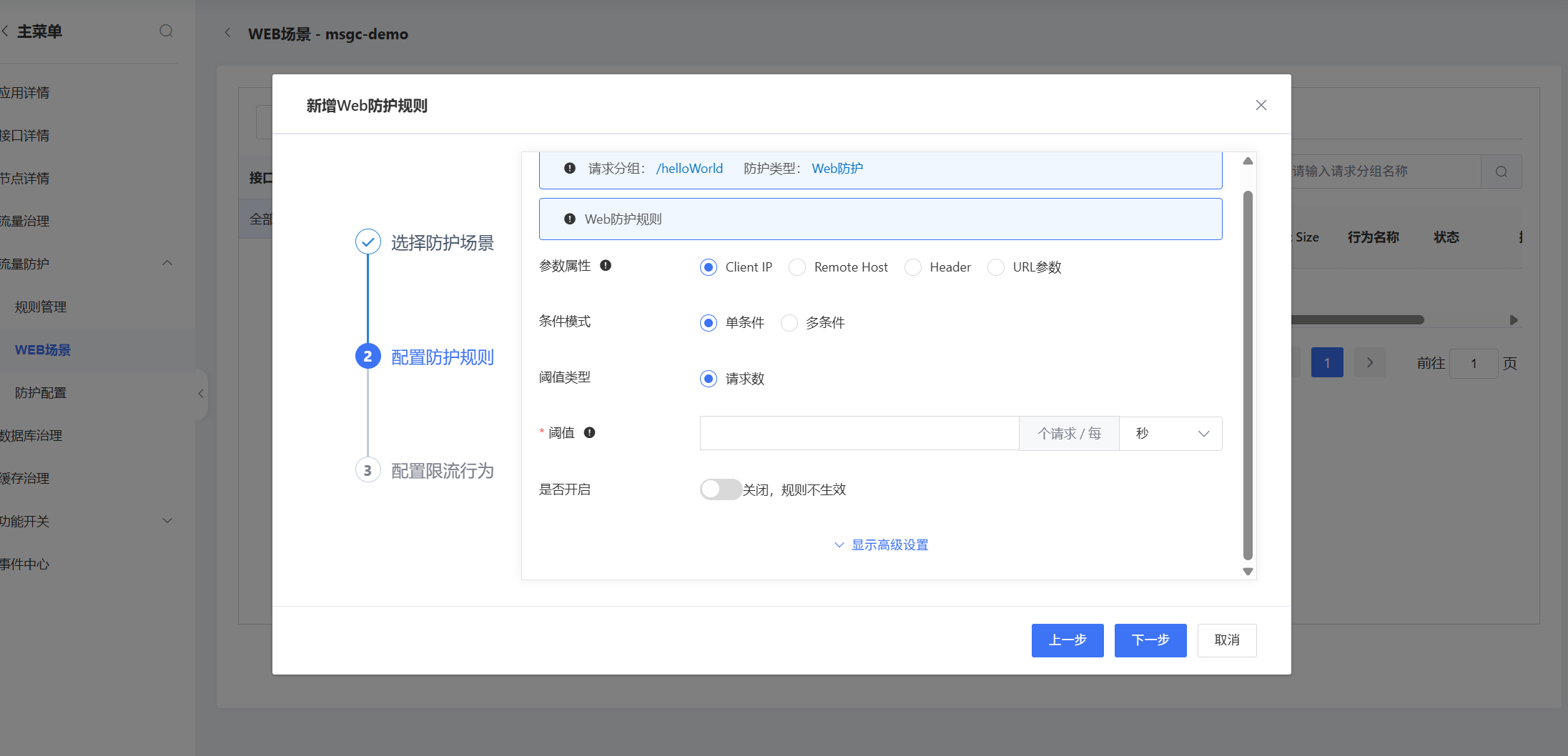The image size is (1568, 756).
Task: Click the 上一步 button
Action: click(x=1067, y=640)
